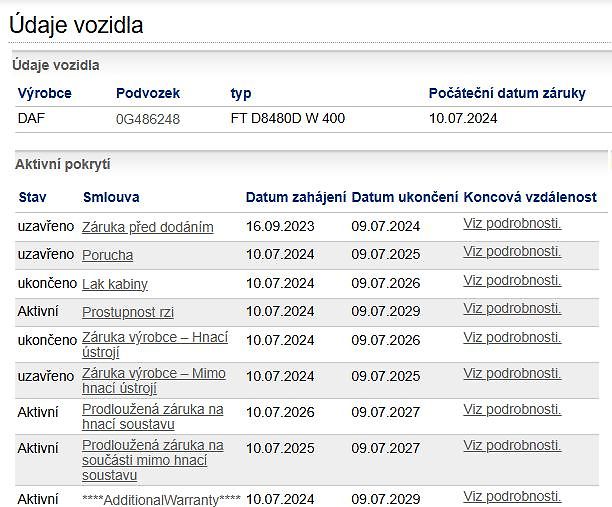The width and height of the screenshot is (612, 507).
Task: Select end date 09.07.2029 in Prostupnost rzi row
Action: pos(386,311)
